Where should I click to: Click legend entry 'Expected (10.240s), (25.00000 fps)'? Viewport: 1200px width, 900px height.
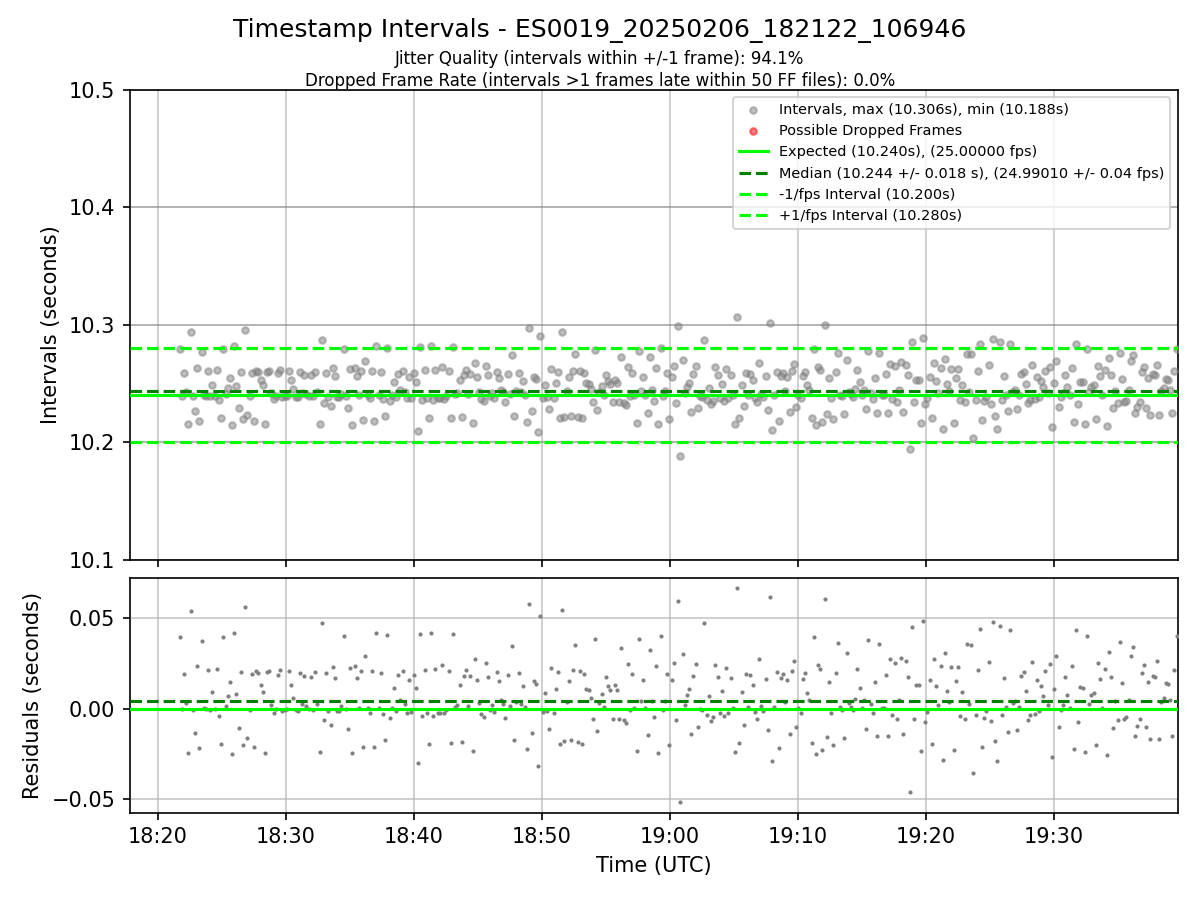pyautogui.click(x=907, y=151)
